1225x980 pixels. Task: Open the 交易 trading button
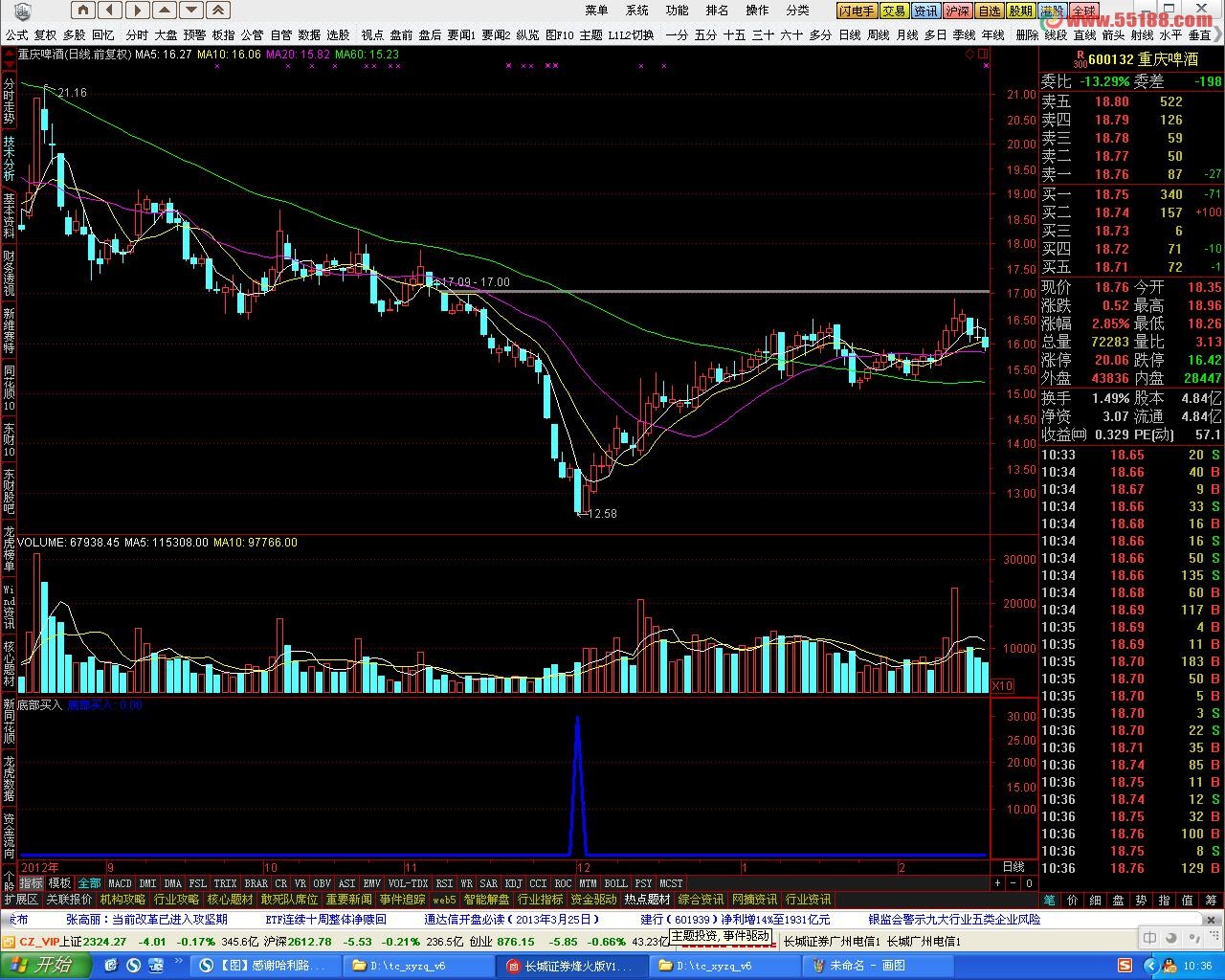894,11
